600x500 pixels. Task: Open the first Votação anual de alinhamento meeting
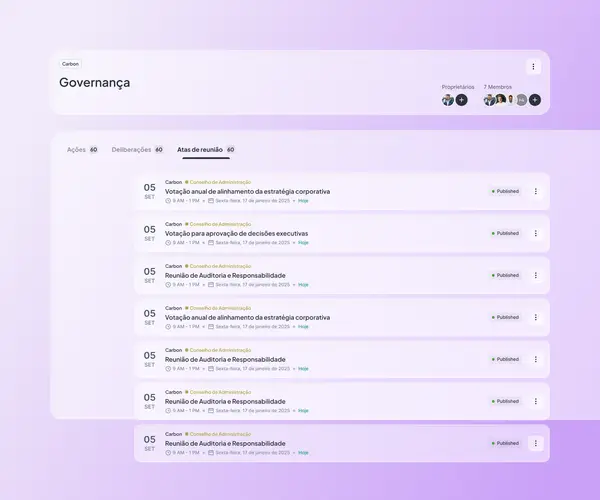(247, 191)
